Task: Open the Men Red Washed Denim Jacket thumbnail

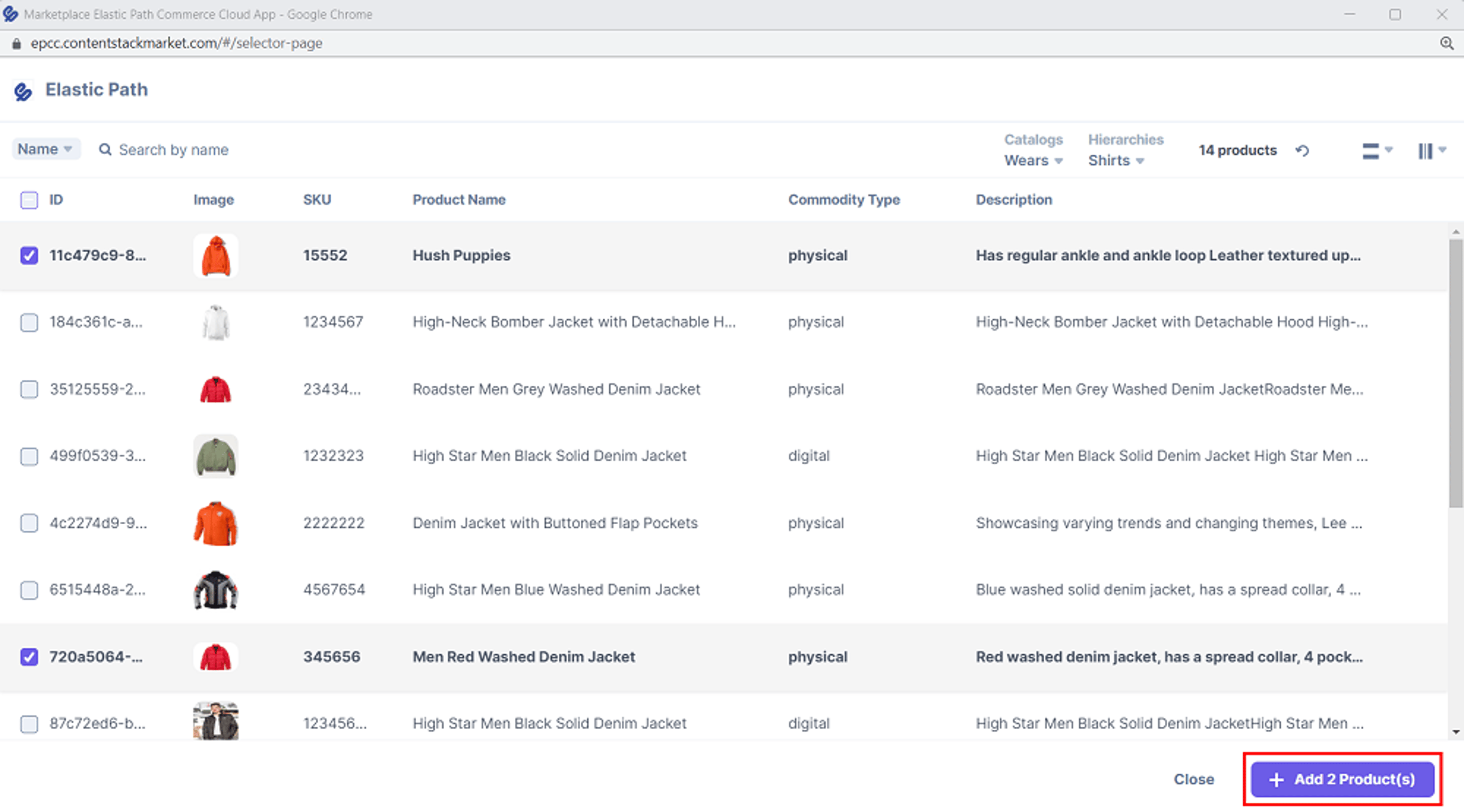Action: coord(215,657)
